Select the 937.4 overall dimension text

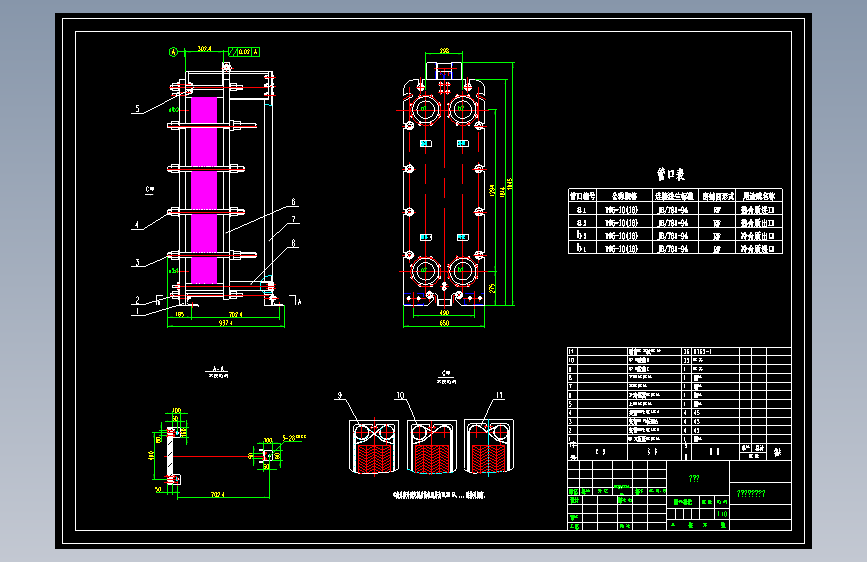[226, 322]
